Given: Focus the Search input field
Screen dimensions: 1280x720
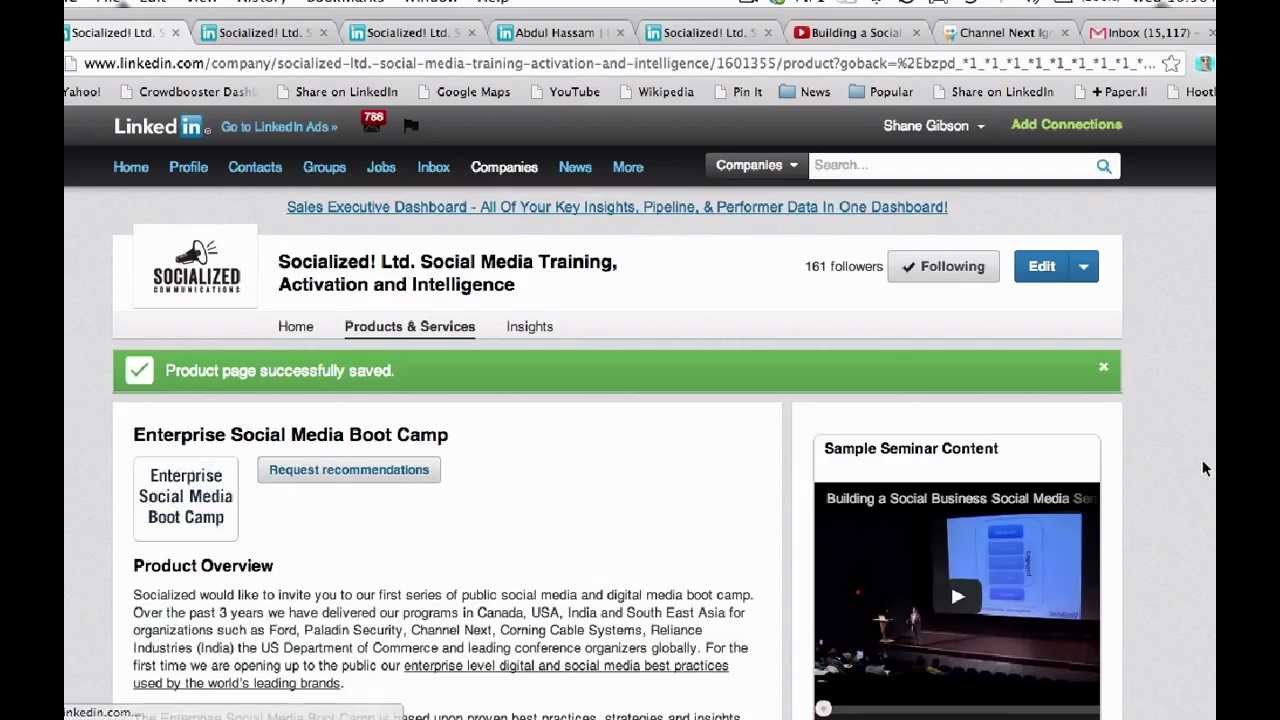Looking at the screenshot, I should (950, 165).
